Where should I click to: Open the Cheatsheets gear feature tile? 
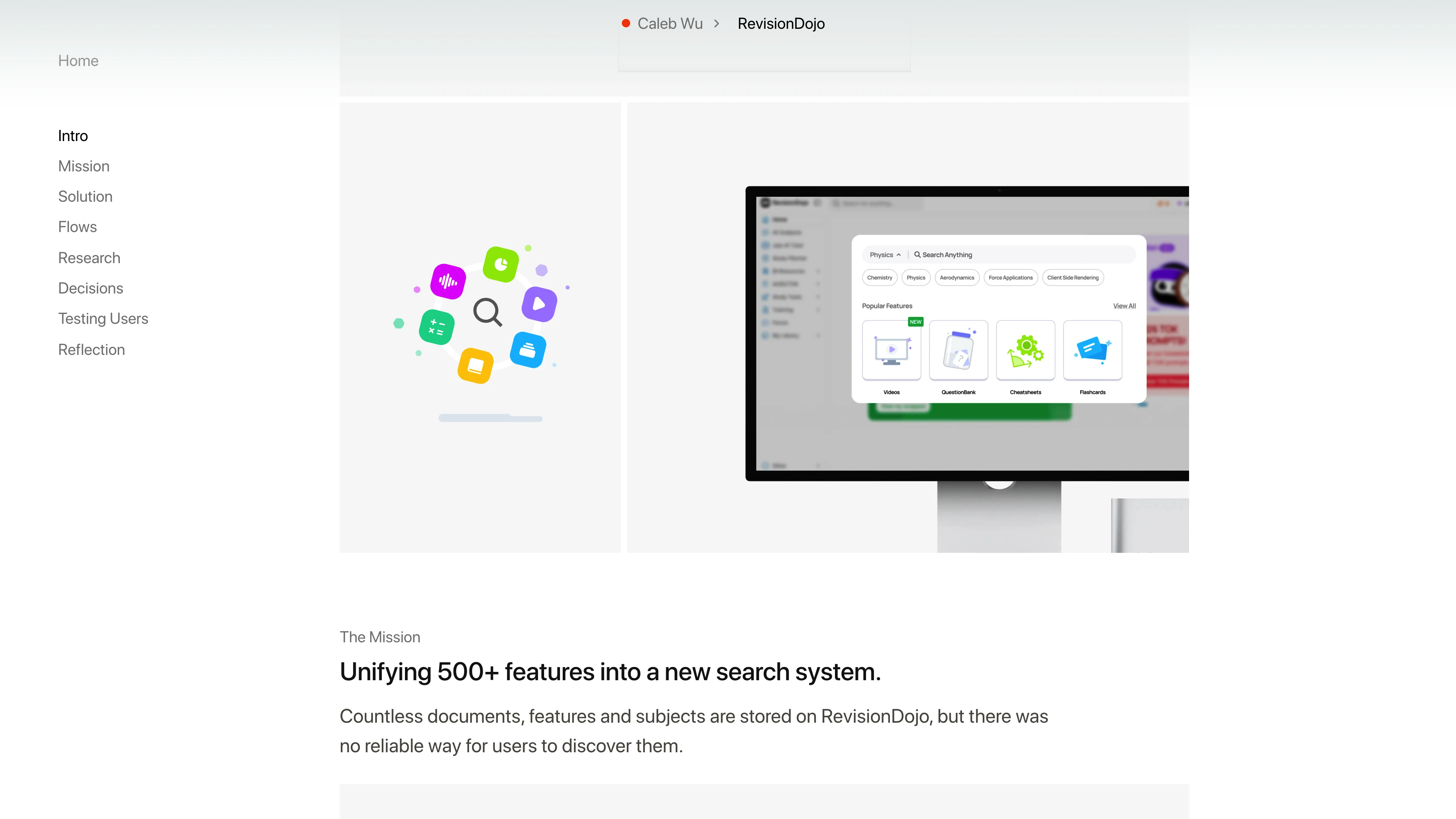(1025, 350)
